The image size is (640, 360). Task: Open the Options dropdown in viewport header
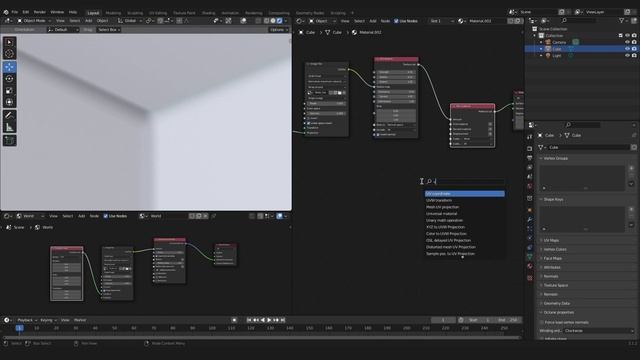point(278,30)
